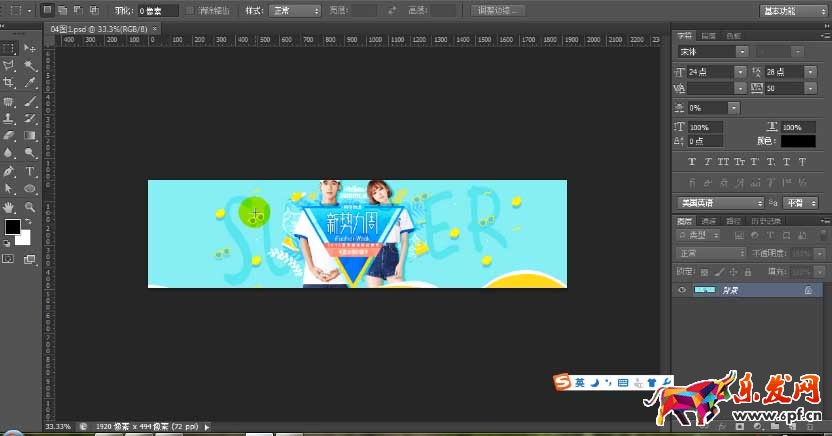Click the feather value input field
The height and width of the screenshot is (436, 832).
tap(158, 10)
